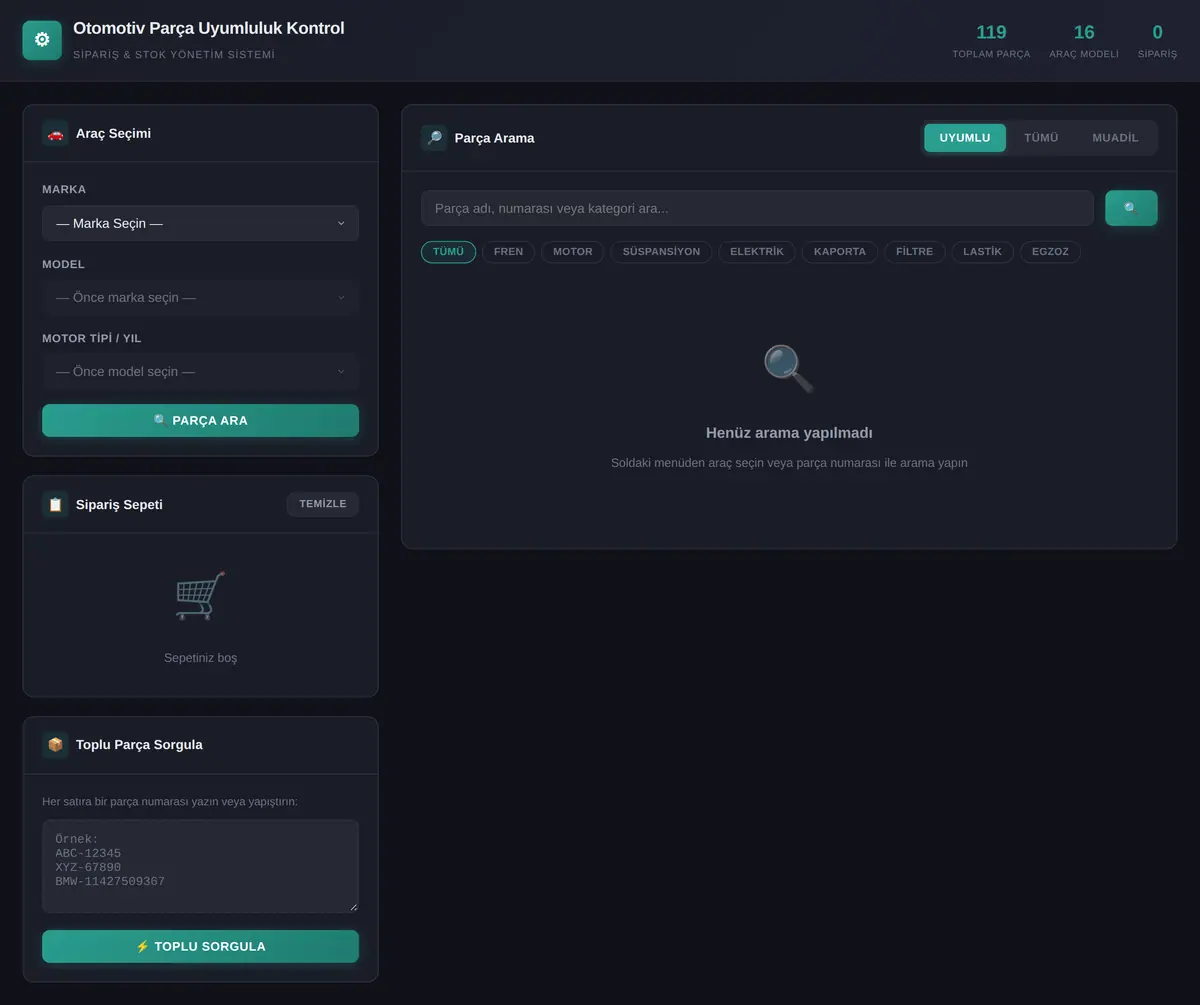Filter parts by ELEKTRİK category
The height and width of the screenshot is (1005, 1200).
(x=757, y=252)
